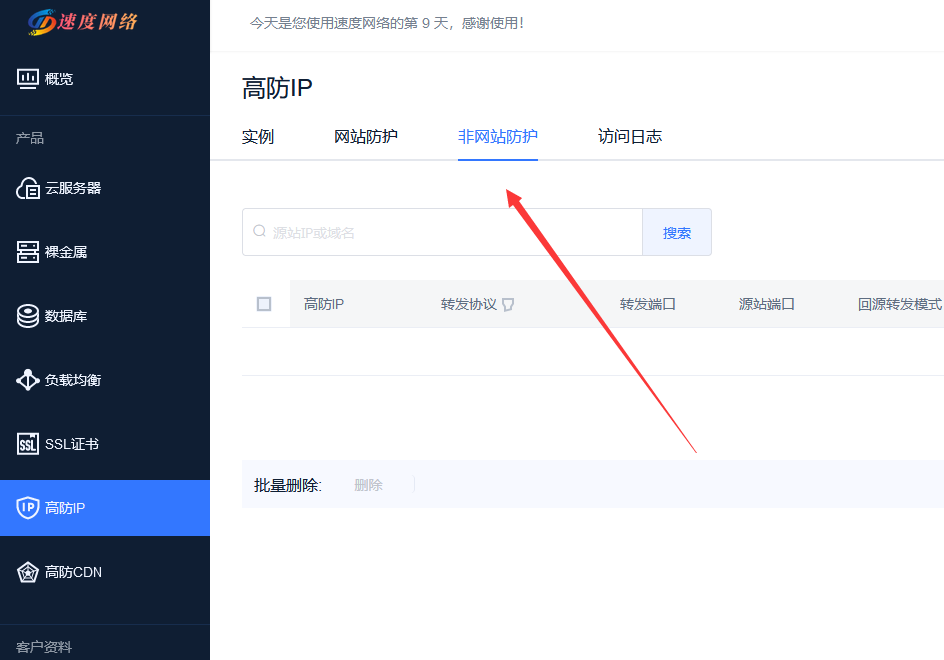Click the welcome message 今天是您使用速度网络的第 9 天
Screen dimensions: 944x660
coord(387,23)
